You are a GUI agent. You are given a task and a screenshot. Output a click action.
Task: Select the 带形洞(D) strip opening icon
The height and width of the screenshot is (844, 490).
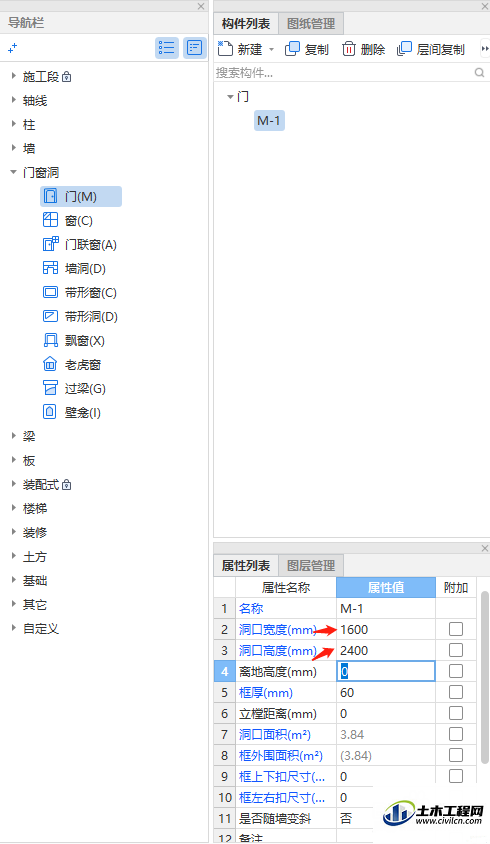click(50, 316)
